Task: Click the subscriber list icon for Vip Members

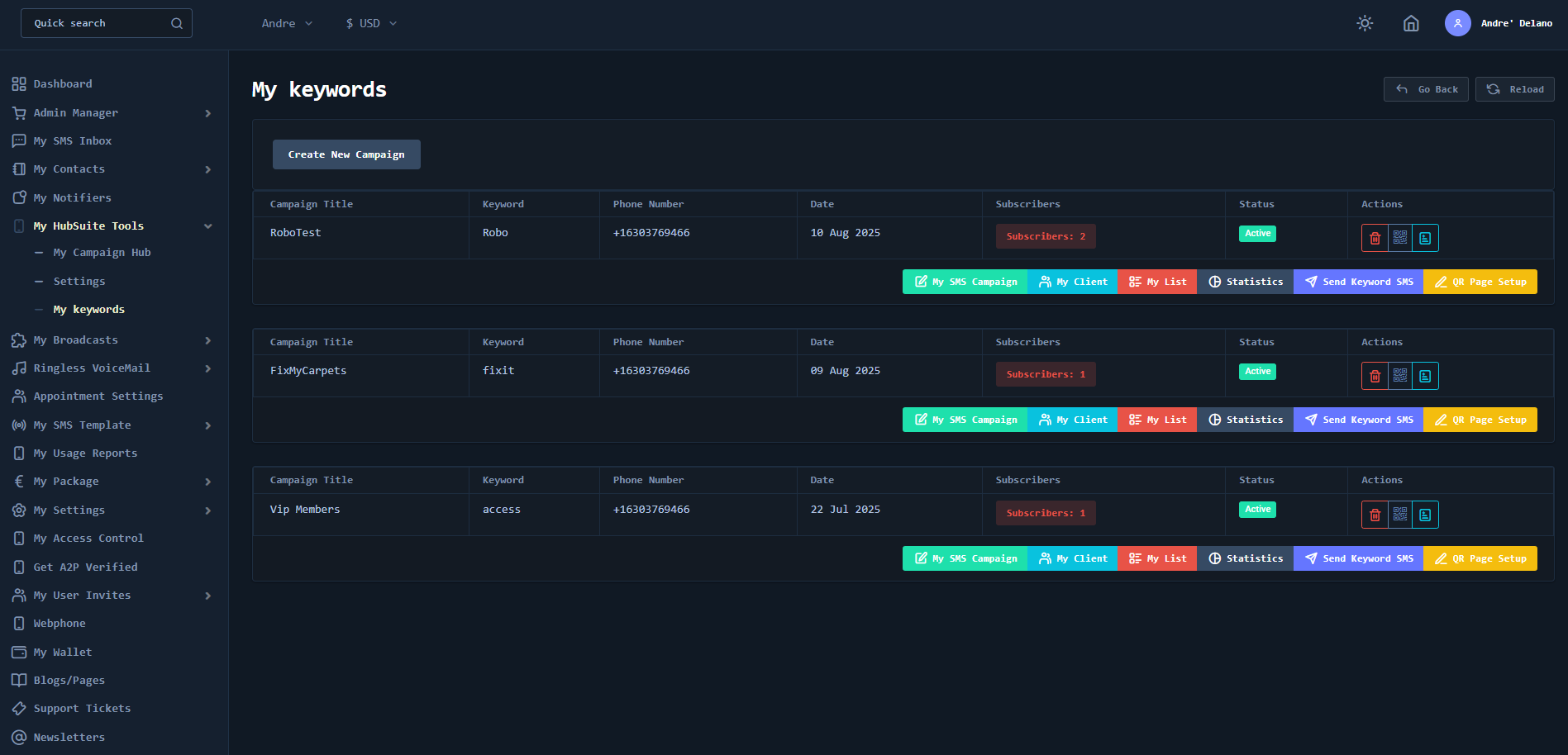Action: pos(1426,514)
